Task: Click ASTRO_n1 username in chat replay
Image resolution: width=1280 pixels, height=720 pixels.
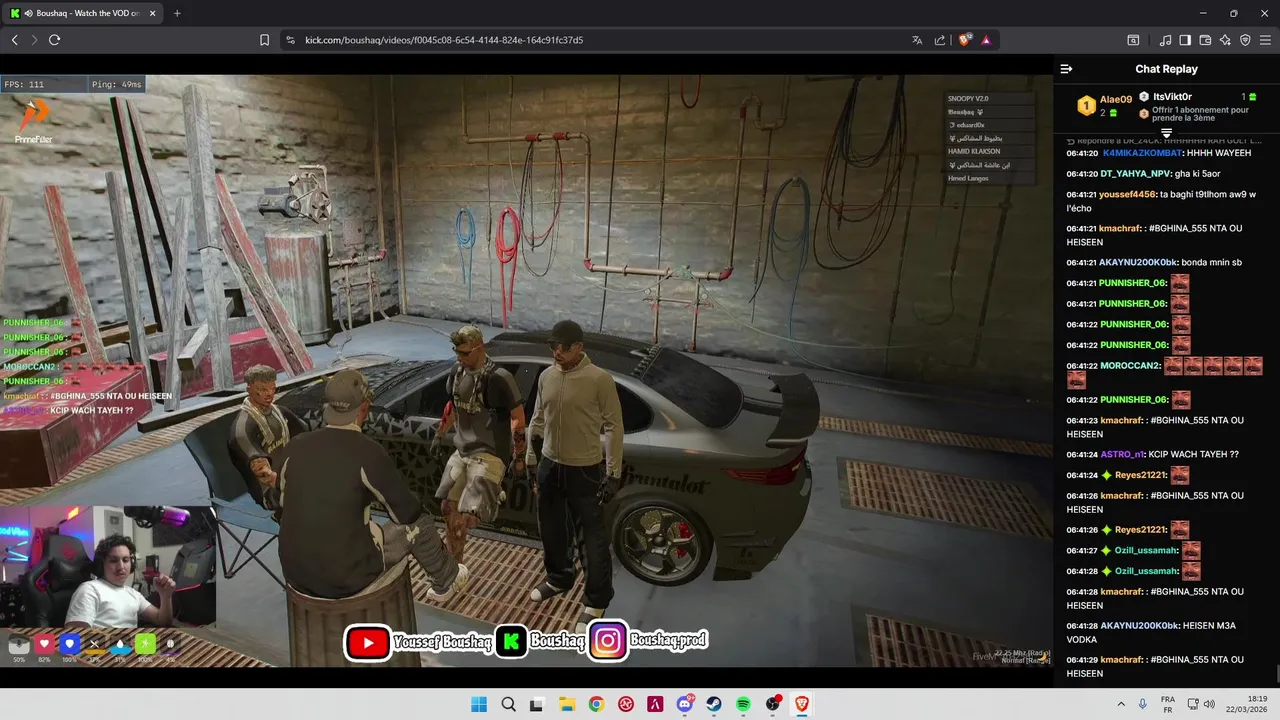Action: 1121,454
